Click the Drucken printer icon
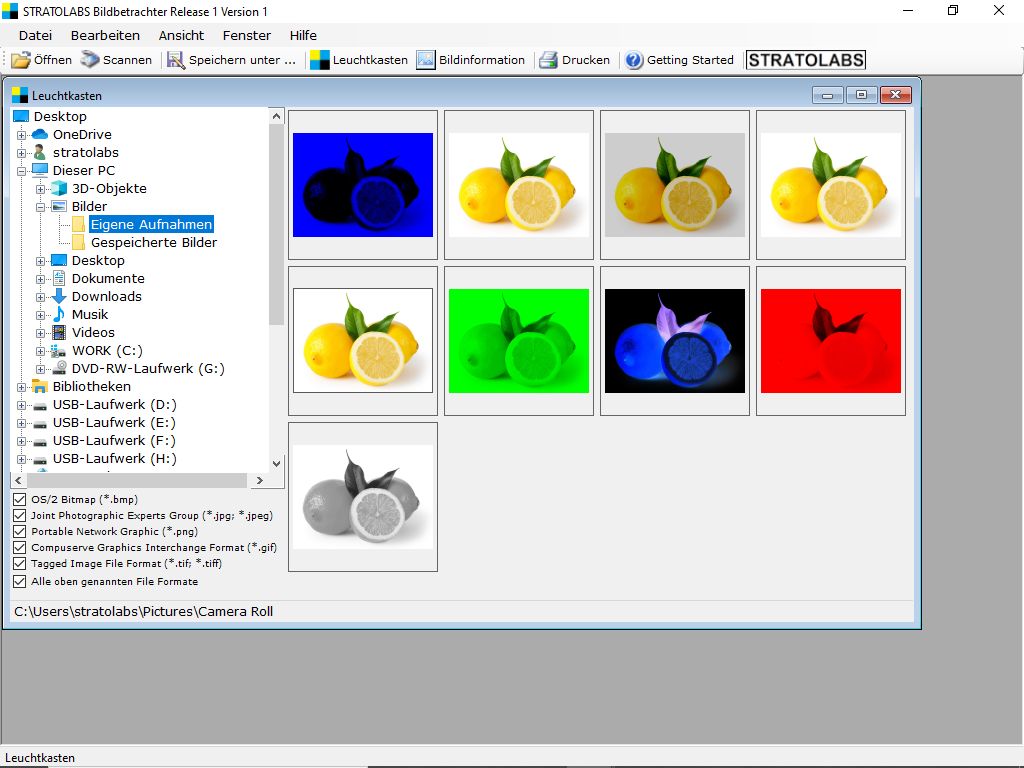The image size is (1024, 768). [549, 60]
